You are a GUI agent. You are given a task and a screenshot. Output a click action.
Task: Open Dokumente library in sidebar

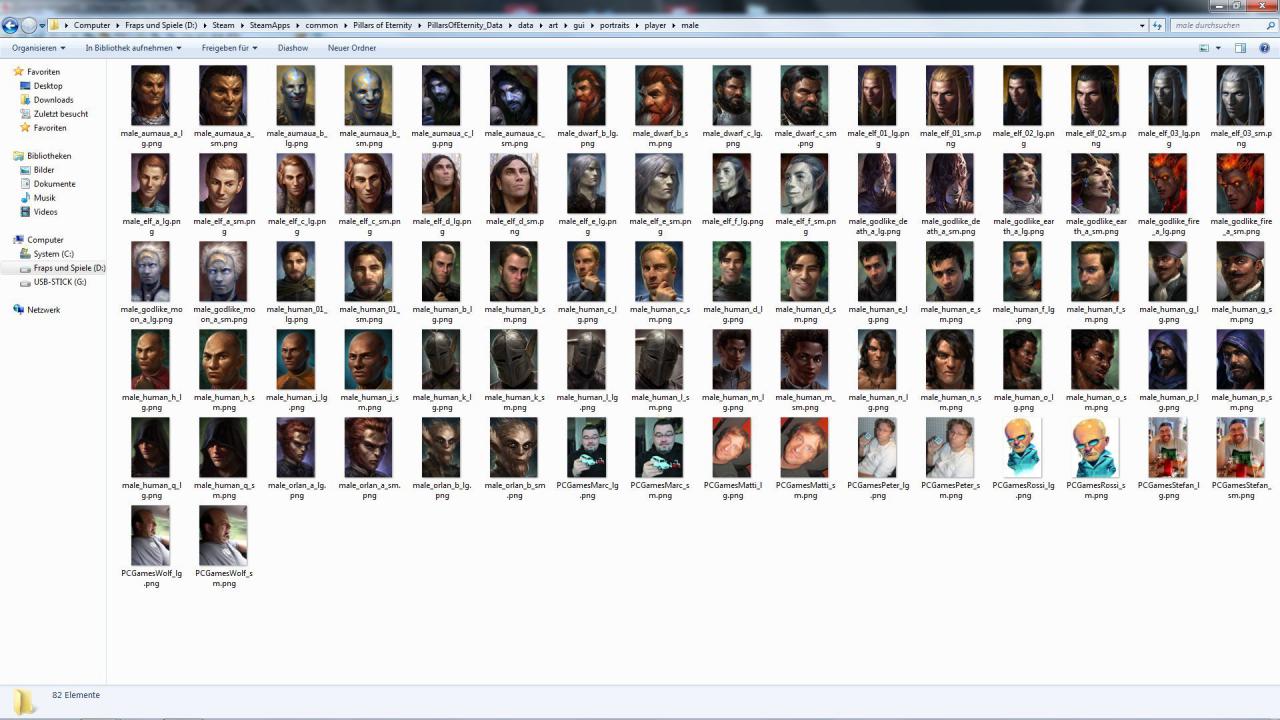pyautogui.click(x=54, y=184)
